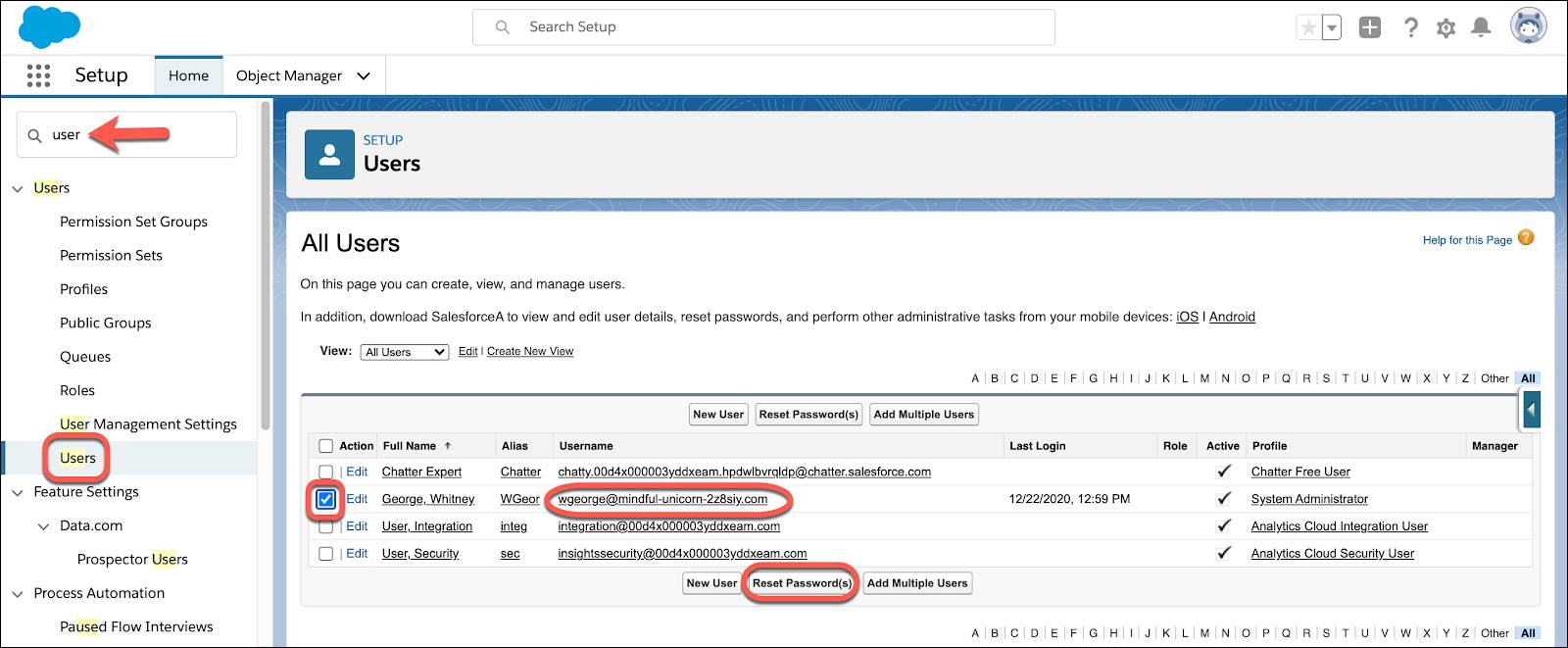The width and height of the screenshot is (1568, 648).
Task: Click Edit link next to View dropdown
Action: click(x=467, y=351)
